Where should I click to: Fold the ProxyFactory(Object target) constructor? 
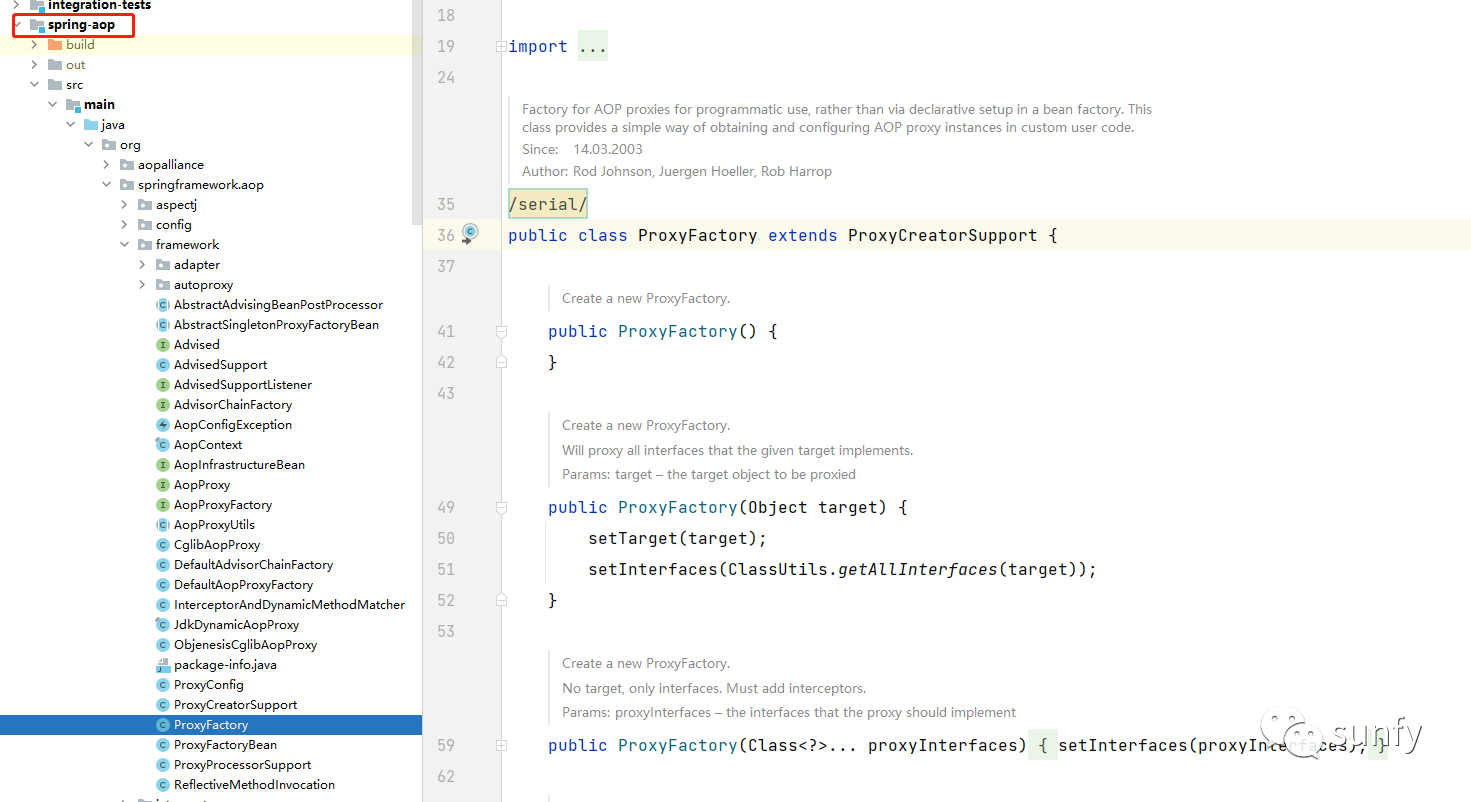501,507
